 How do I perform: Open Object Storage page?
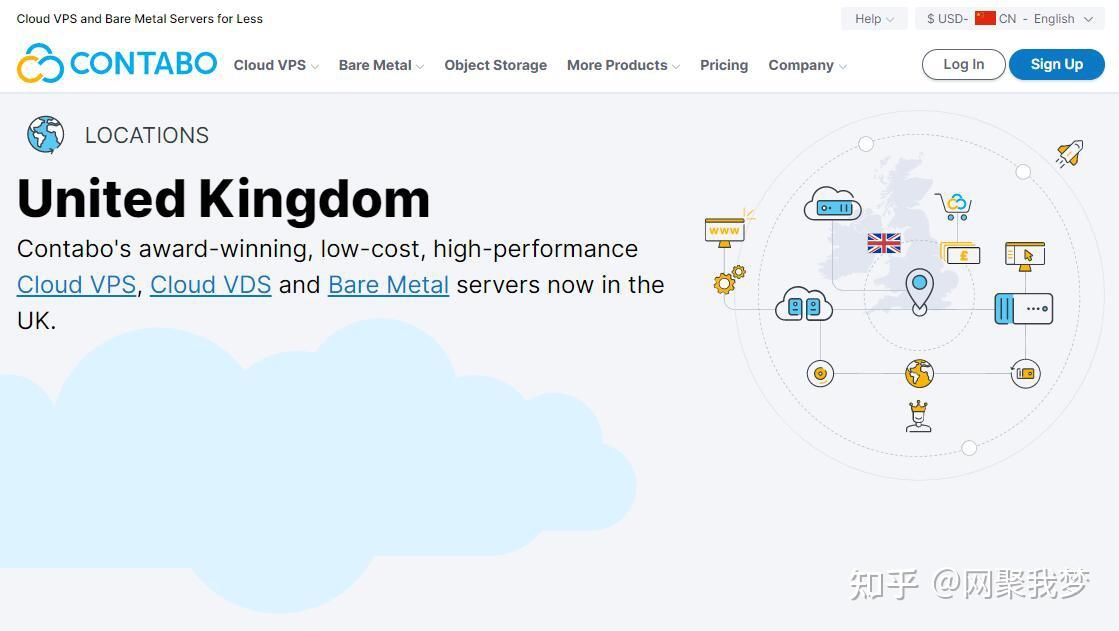pos(495,65)
